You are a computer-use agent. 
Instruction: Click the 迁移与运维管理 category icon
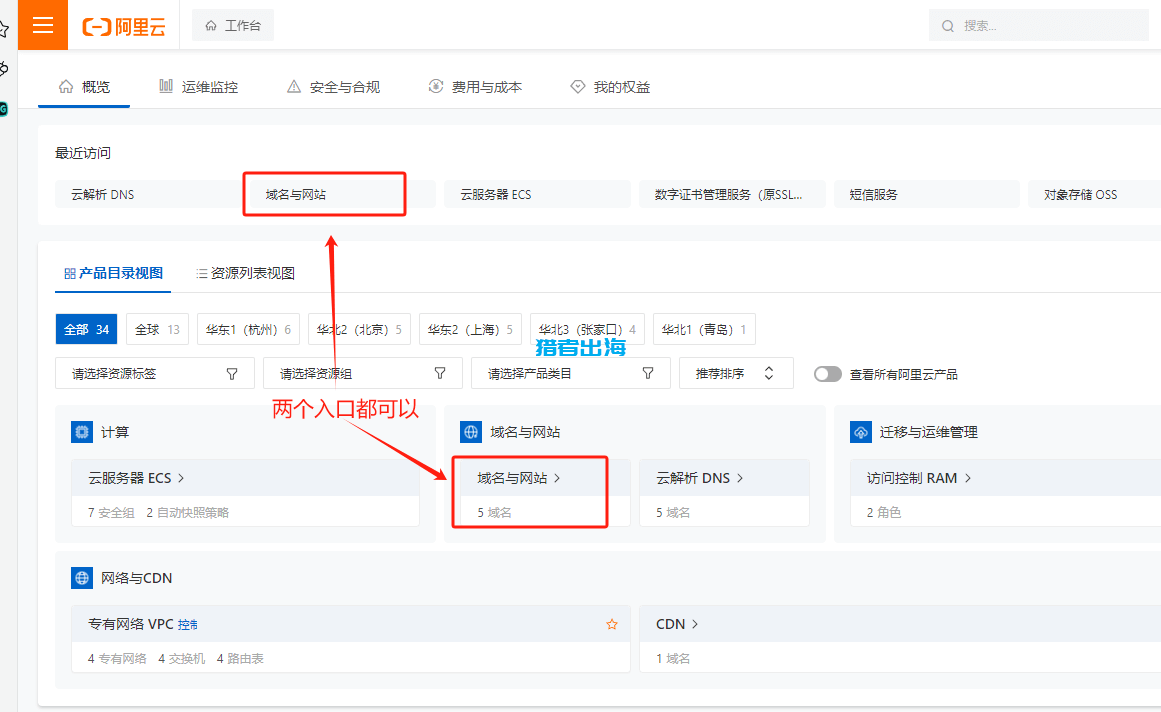click(x=860, y=431)
